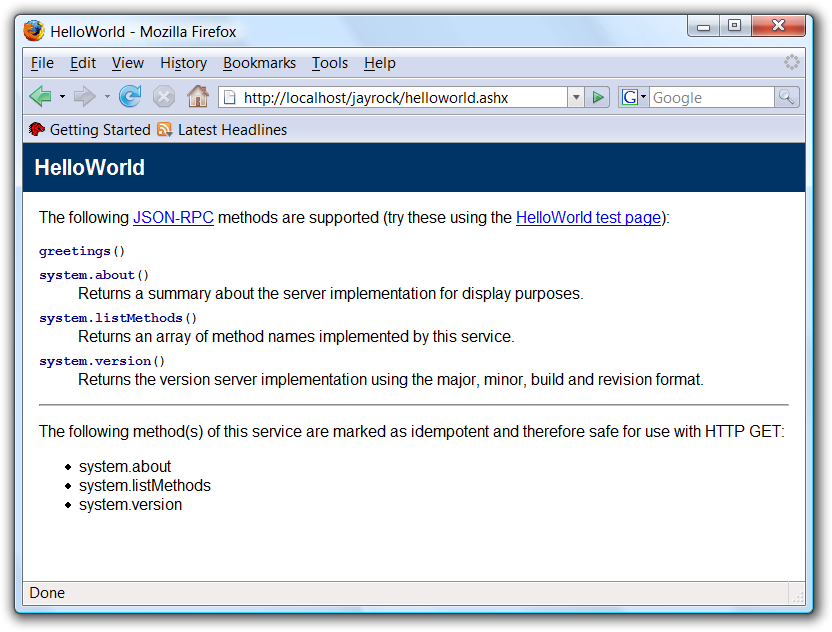Viewport: 832px width, 632px height.
Task: Close the Firefox window
Action: pos(778,25)
